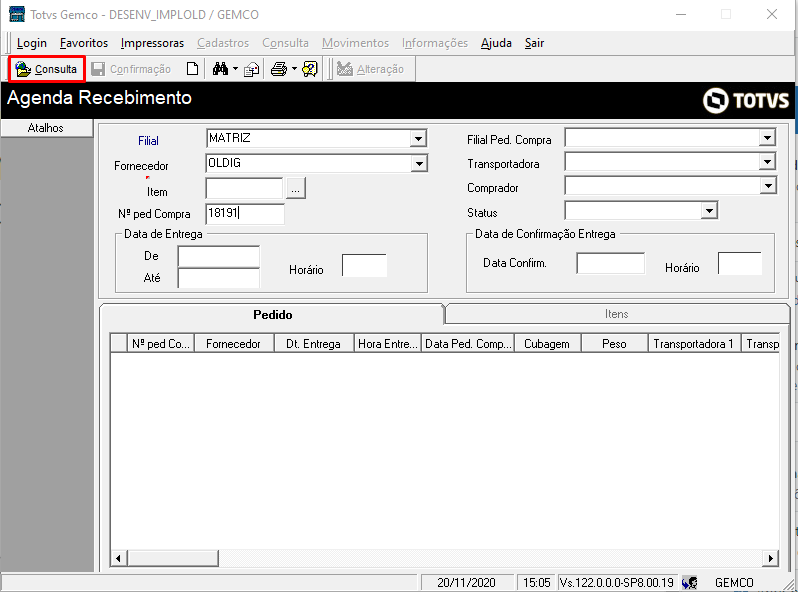Click the greyed Confirmação save button

click(131, 69)
